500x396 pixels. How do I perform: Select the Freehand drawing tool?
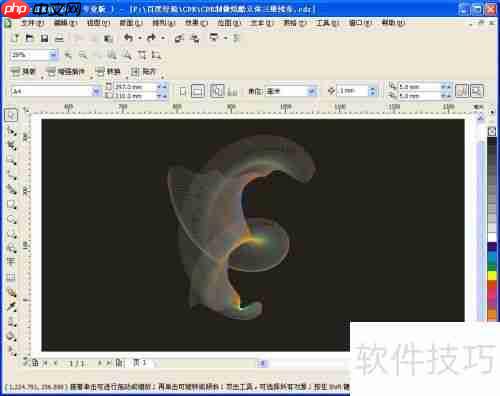[x=11, y=175]
